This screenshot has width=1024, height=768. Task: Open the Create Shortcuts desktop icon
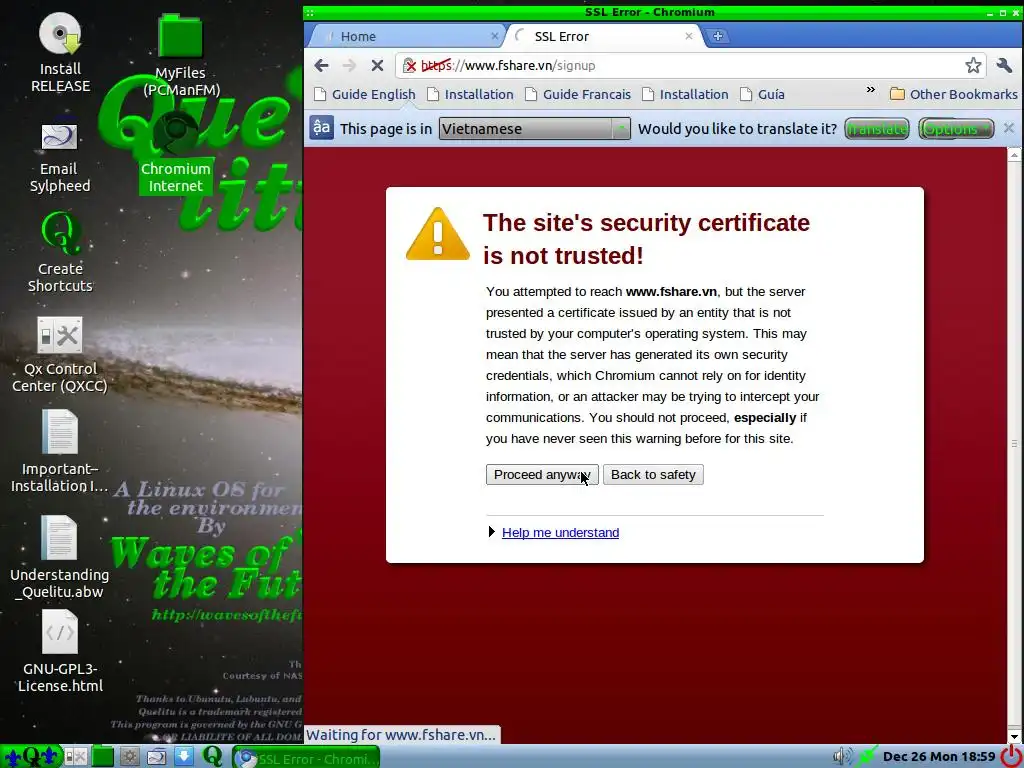coord(60,253)
